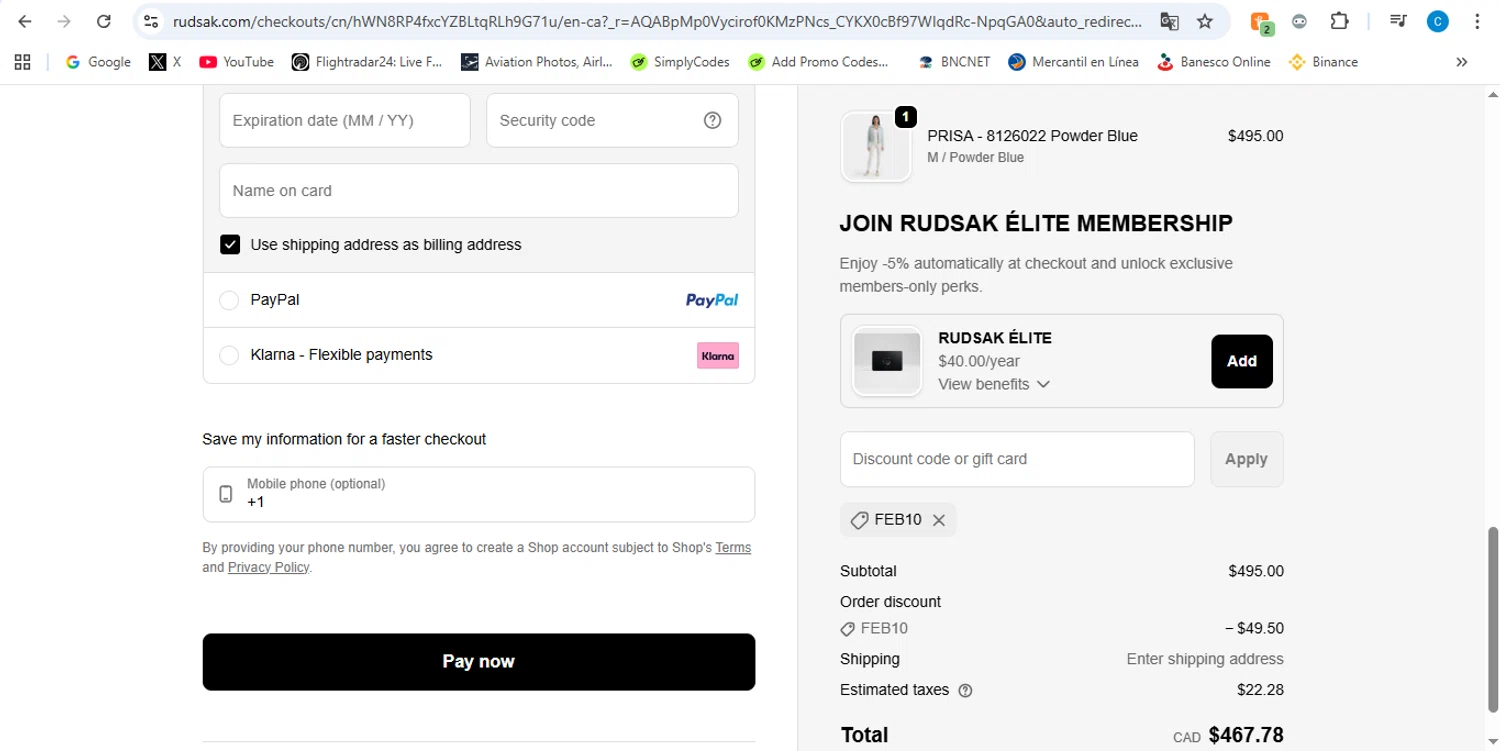Screen dimensions: 1500x751
Task: Open Chrome three-dot menu
Action: click(x=1477, y=21)
